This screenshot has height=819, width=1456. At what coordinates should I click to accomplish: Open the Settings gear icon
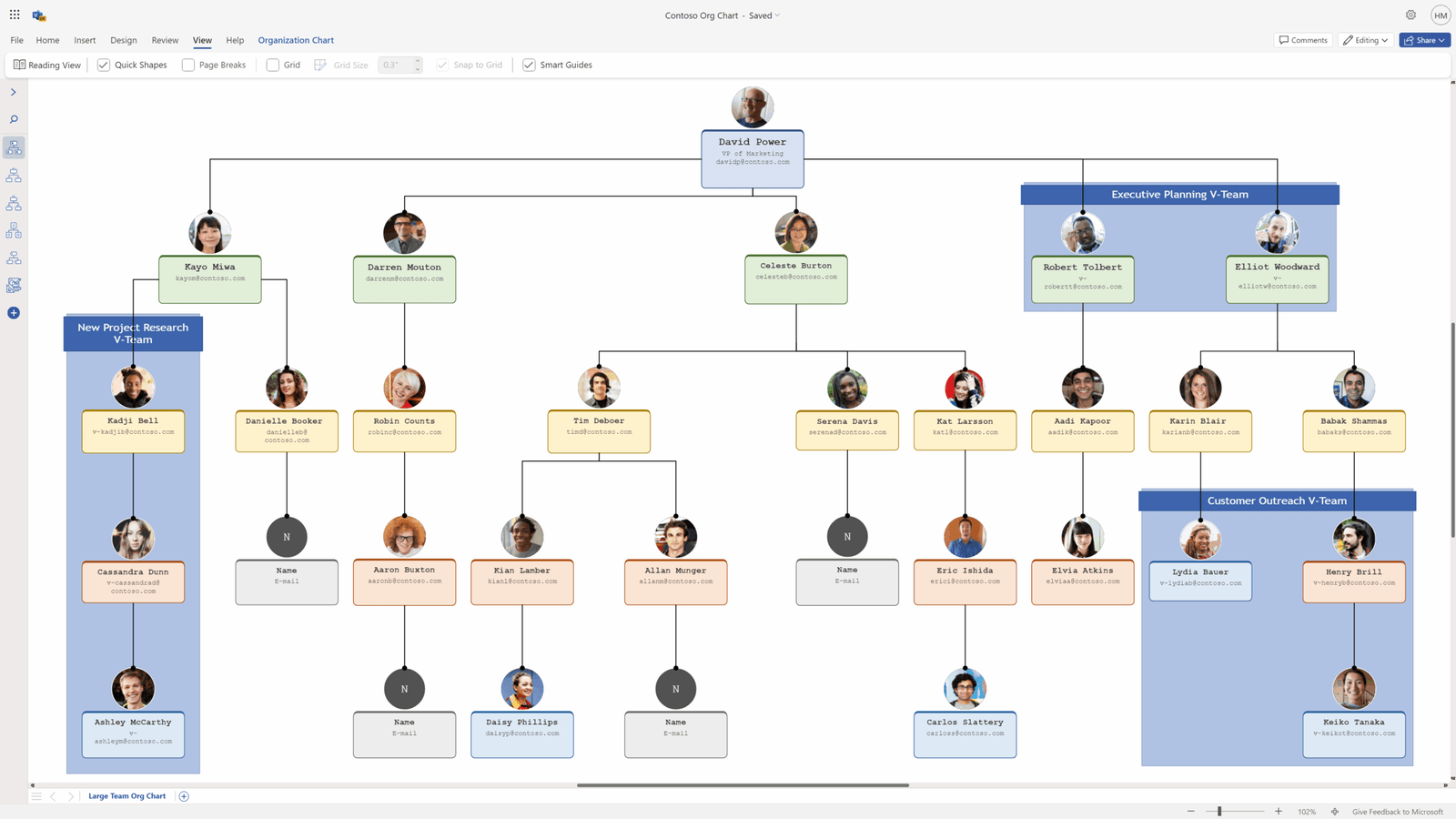(1410, 15)
